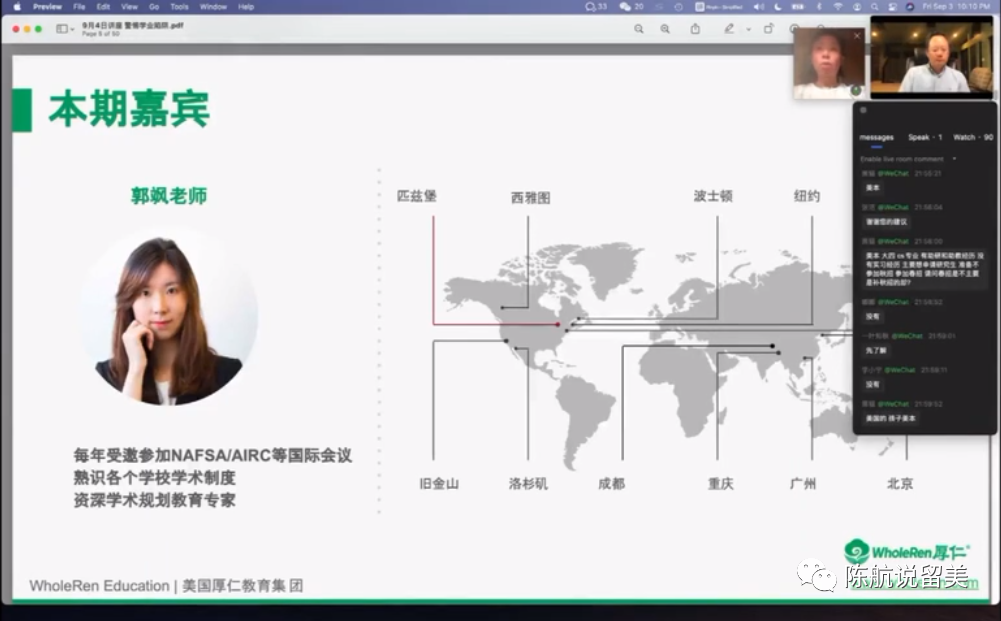The width and height of the screenshot is (1001, 621).
Task: Toggle the Preview sidebar view button
Action: (62, 29)
